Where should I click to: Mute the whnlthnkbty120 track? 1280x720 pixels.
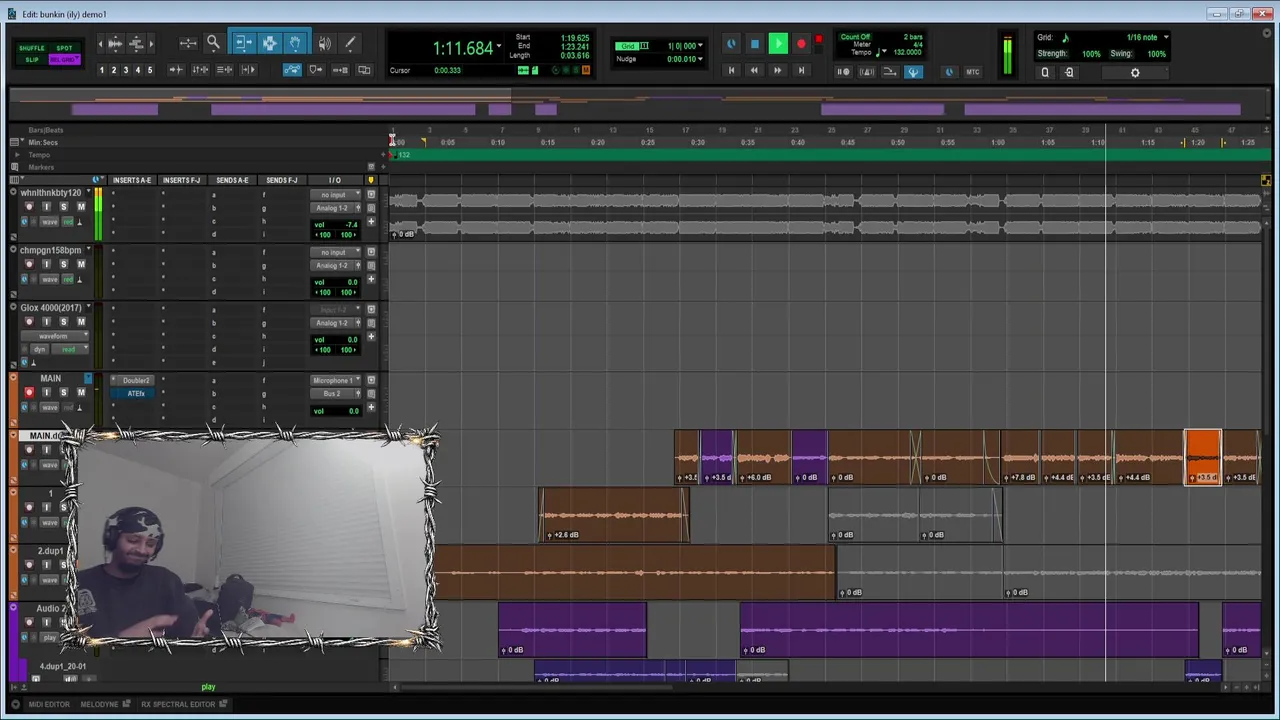pos(81,207)
